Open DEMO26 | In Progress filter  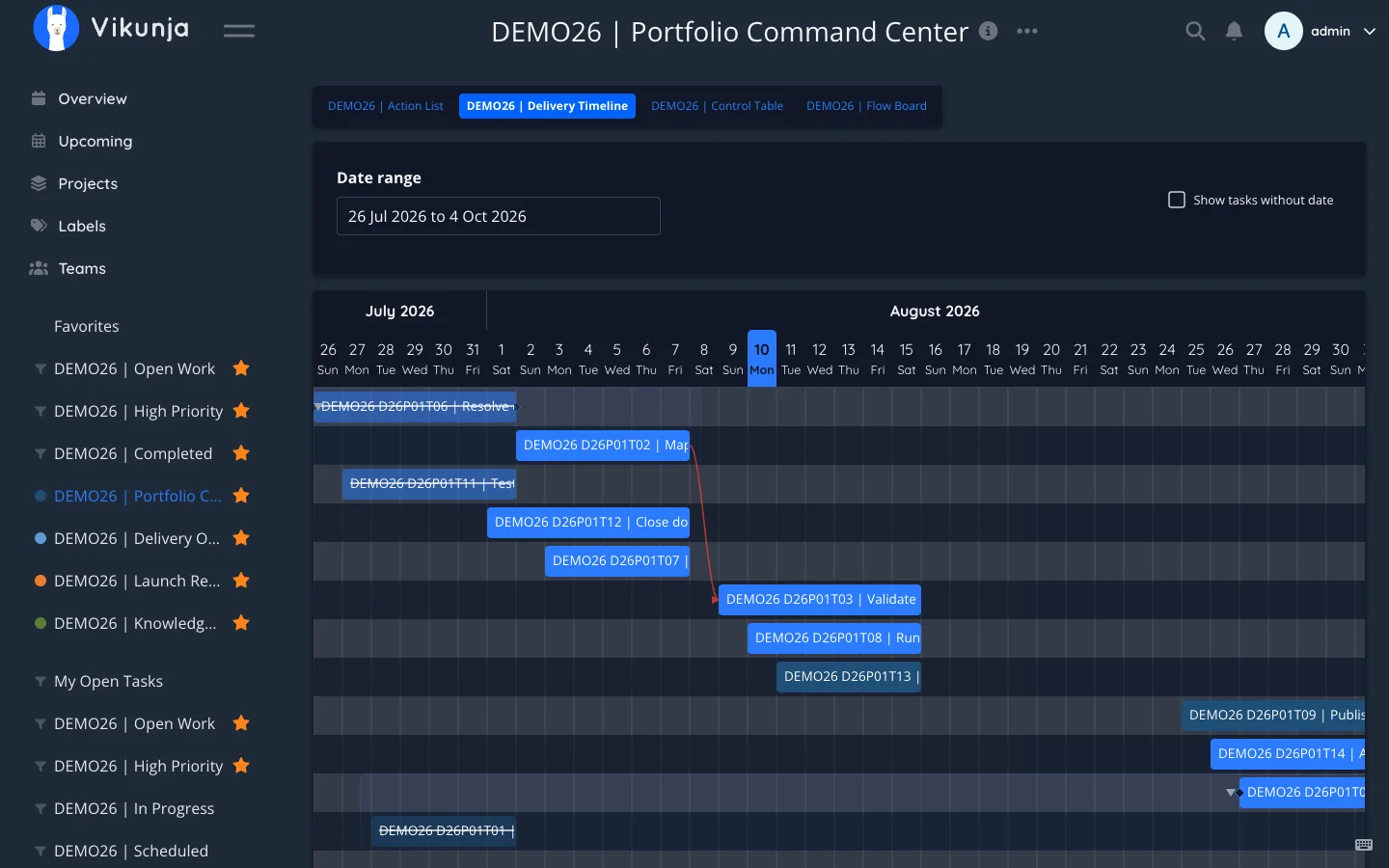coord(134,808)
